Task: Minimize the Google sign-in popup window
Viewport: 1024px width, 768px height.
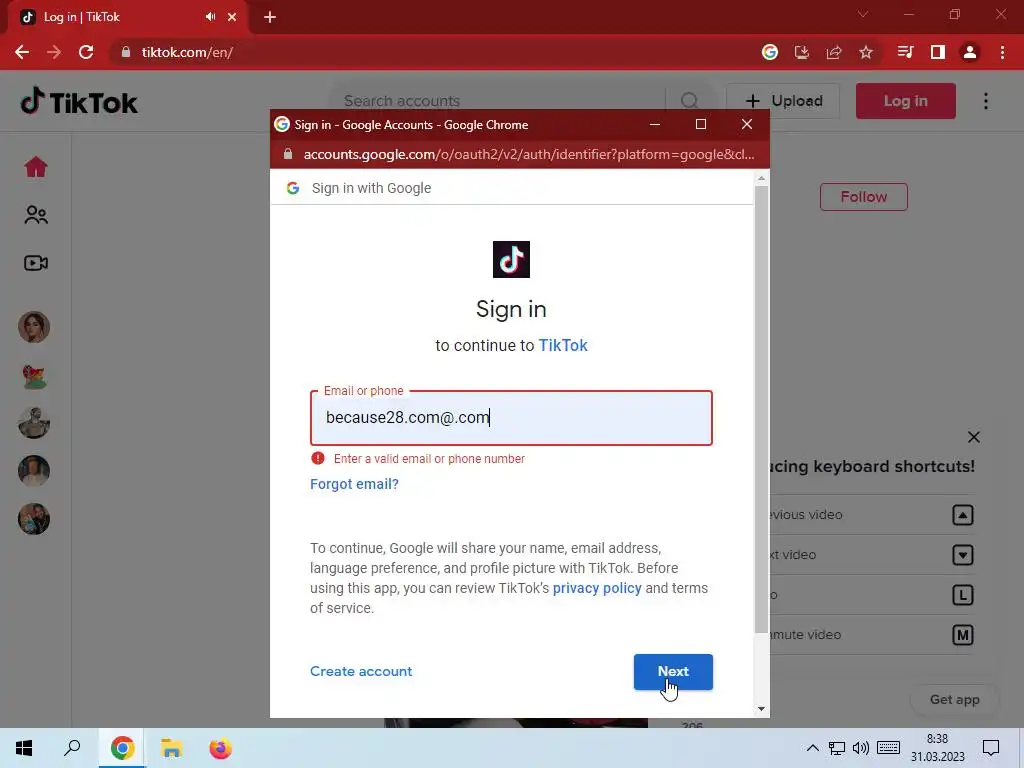Action: click(x=655, y=124)
